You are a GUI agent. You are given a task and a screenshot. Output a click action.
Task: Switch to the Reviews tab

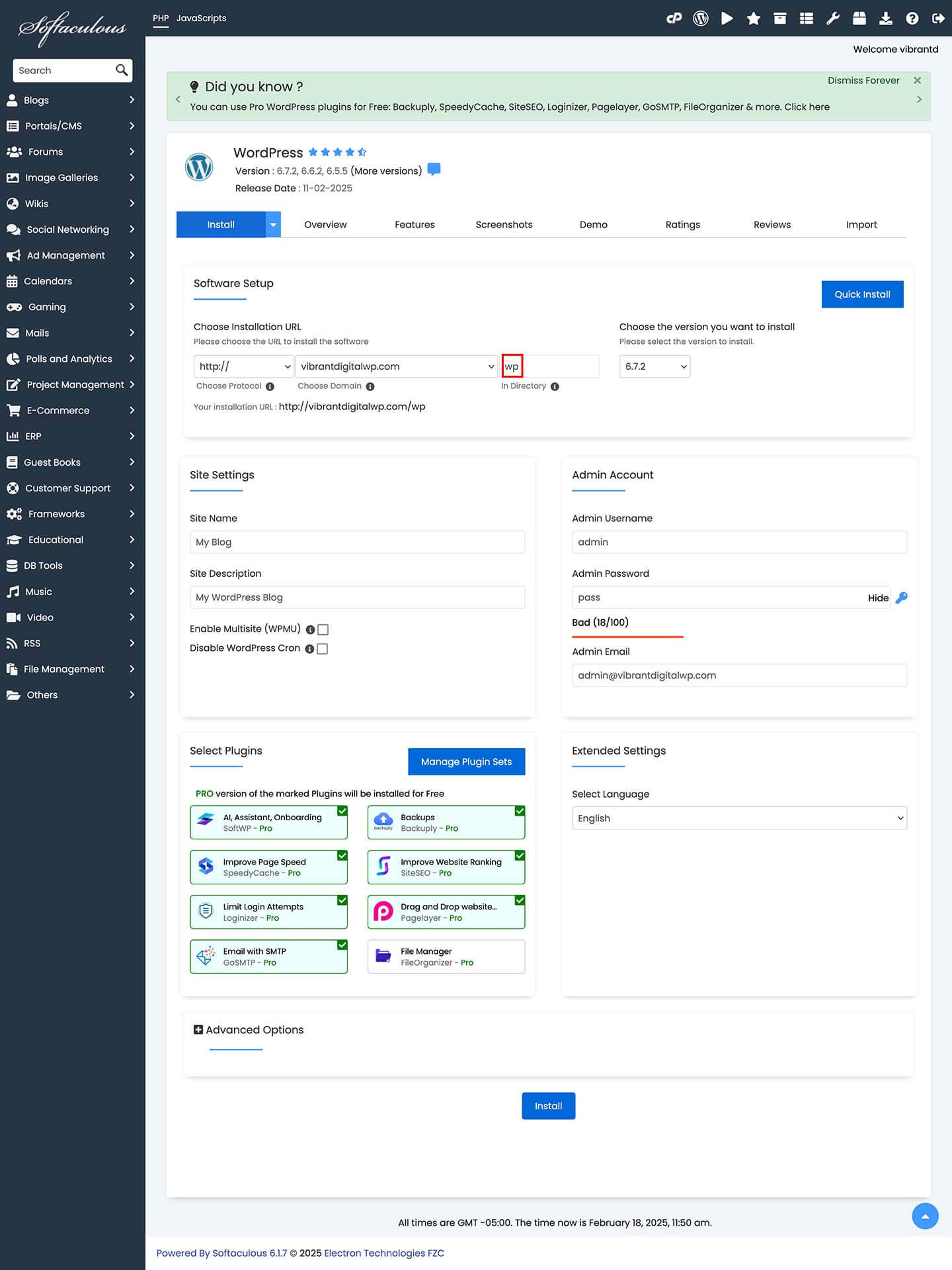tap(772, 225)
